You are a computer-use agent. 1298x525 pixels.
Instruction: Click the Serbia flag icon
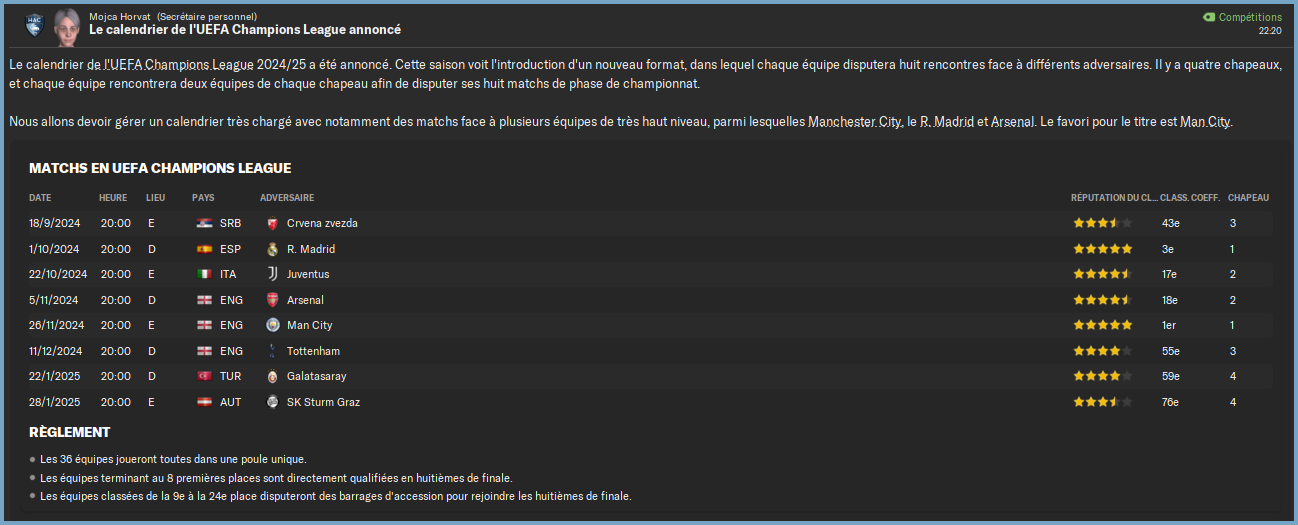coord(204,223)
